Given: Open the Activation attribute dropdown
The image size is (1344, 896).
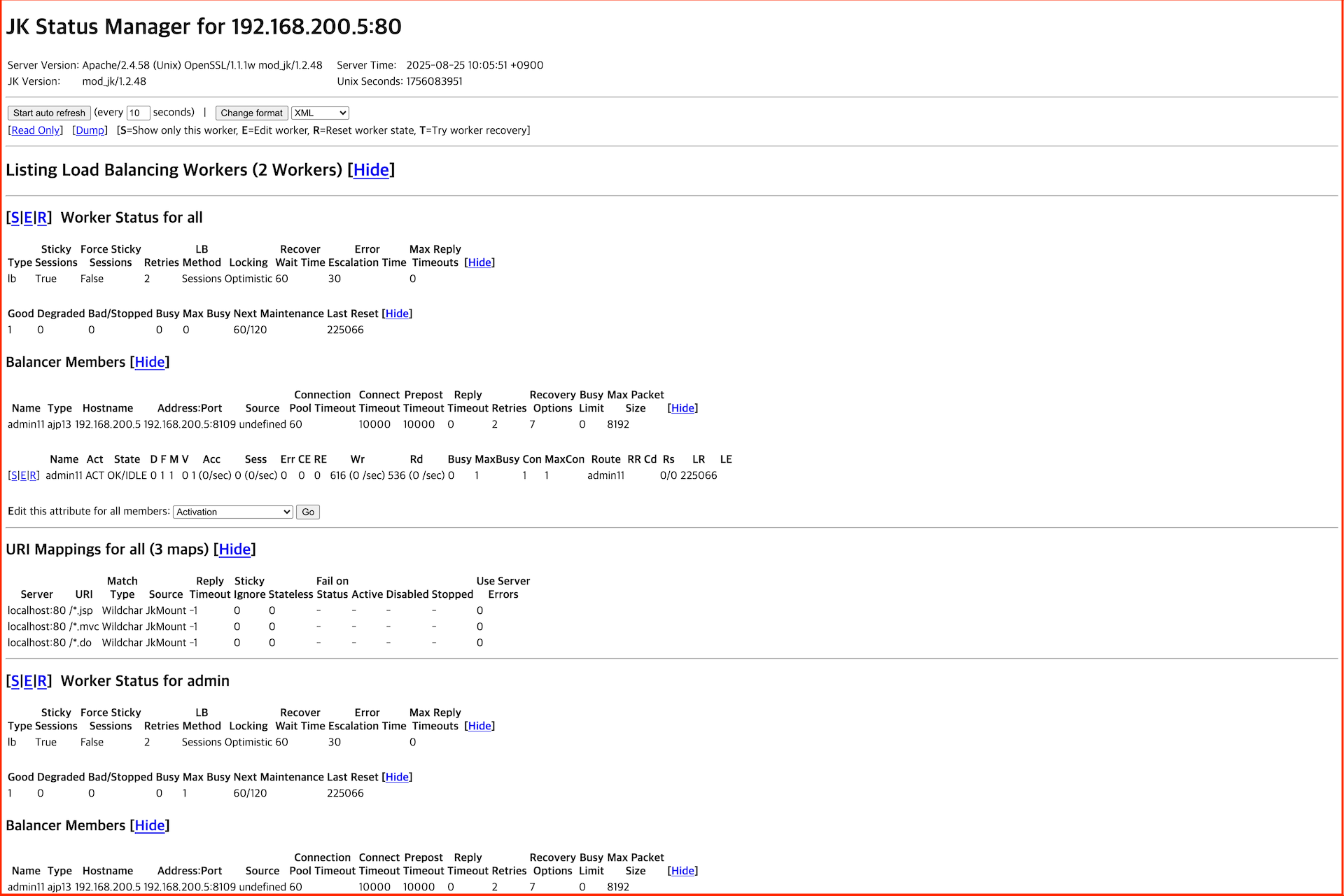Looking at the screenshot, I should tap(232, 512).
